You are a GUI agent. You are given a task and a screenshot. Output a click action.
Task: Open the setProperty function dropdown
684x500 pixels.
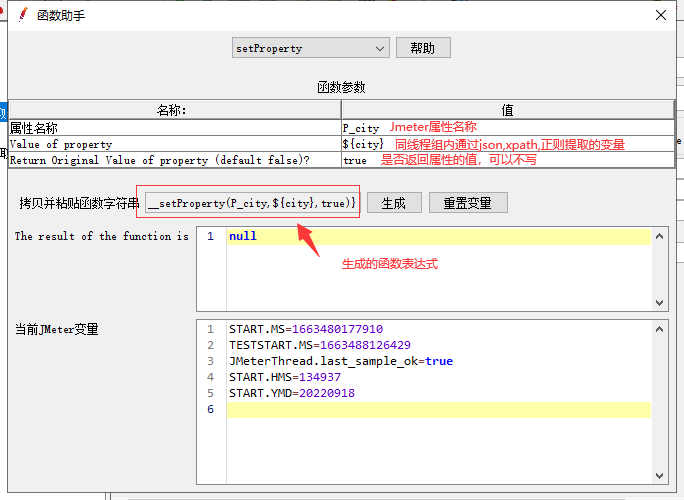pos(310,48)
